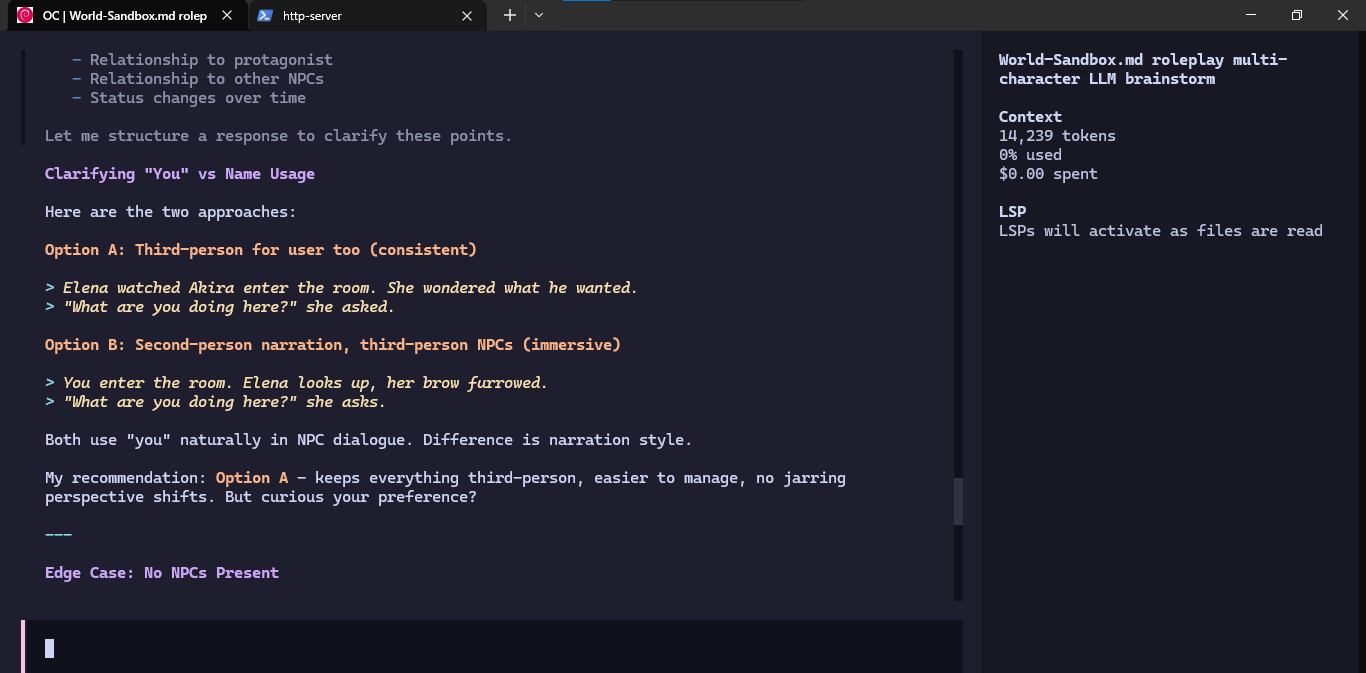
Task: Click the 'LSP' label in the sidebar
Action: (1012, 212)
